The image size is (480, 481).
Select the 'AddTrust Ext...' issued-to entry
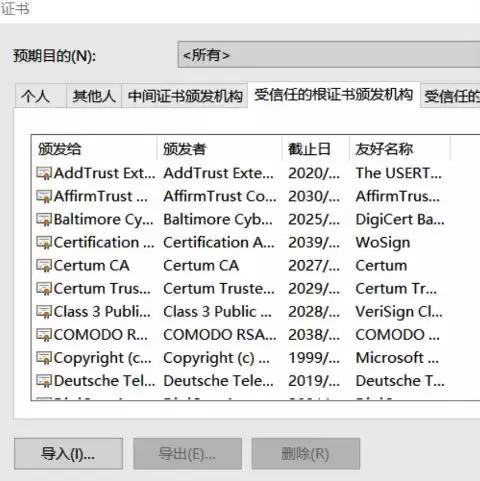(x=104, y=173)
